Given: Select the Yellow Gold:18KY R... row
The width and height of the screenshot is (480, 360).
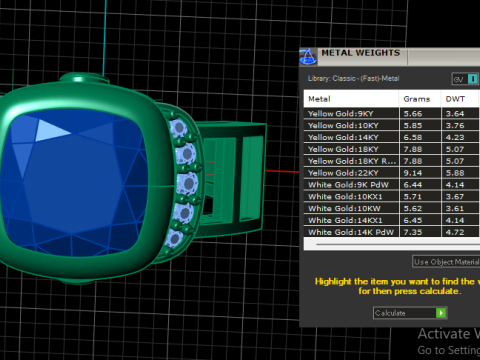Looking at the screenshot, I should 392,161.
